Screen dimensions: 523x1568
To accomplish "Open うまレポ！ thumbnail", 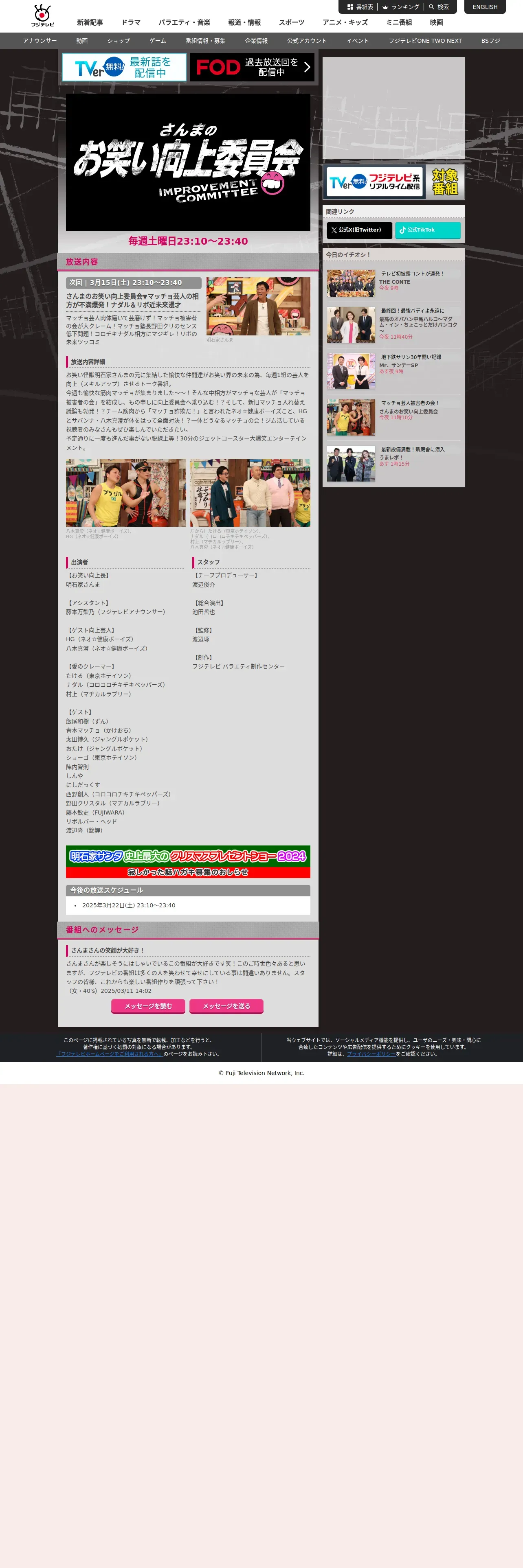I will tap(351, 464).
